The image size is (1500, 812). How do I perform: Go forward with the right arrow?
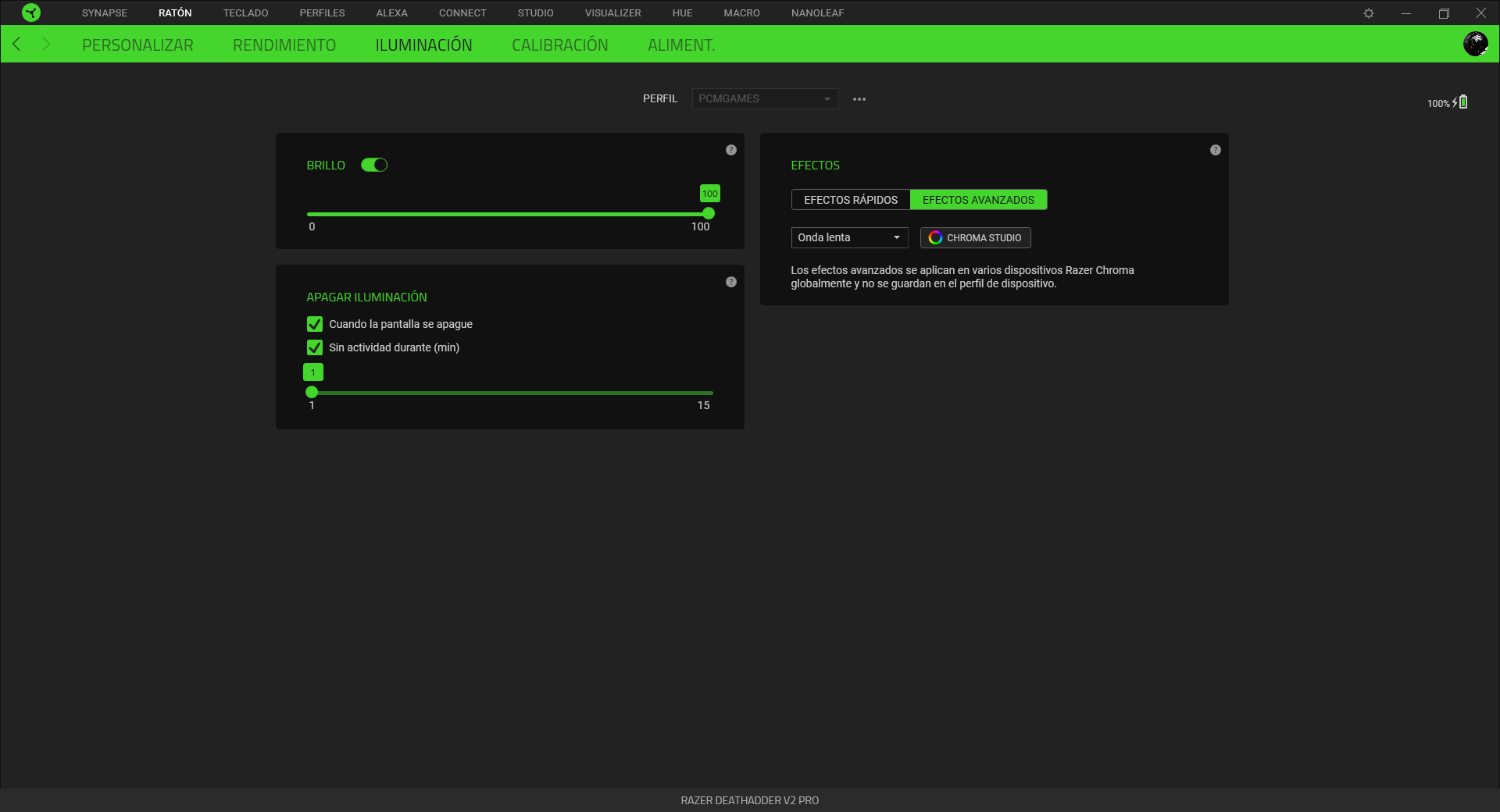tap(46, 44)
